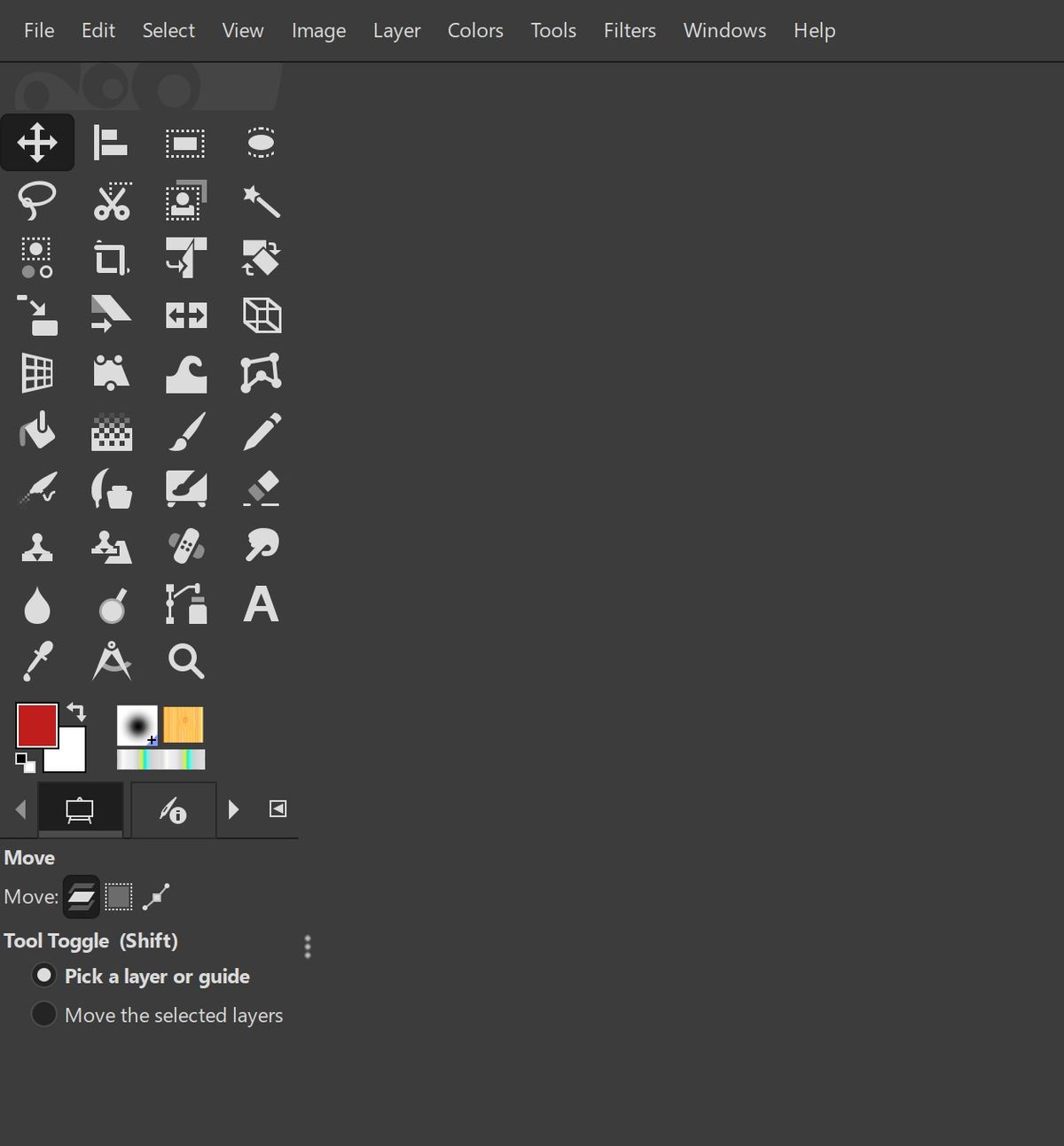Choose the Fuzzy Select tool
The image size is (1064, 1146).
point(260,201)
